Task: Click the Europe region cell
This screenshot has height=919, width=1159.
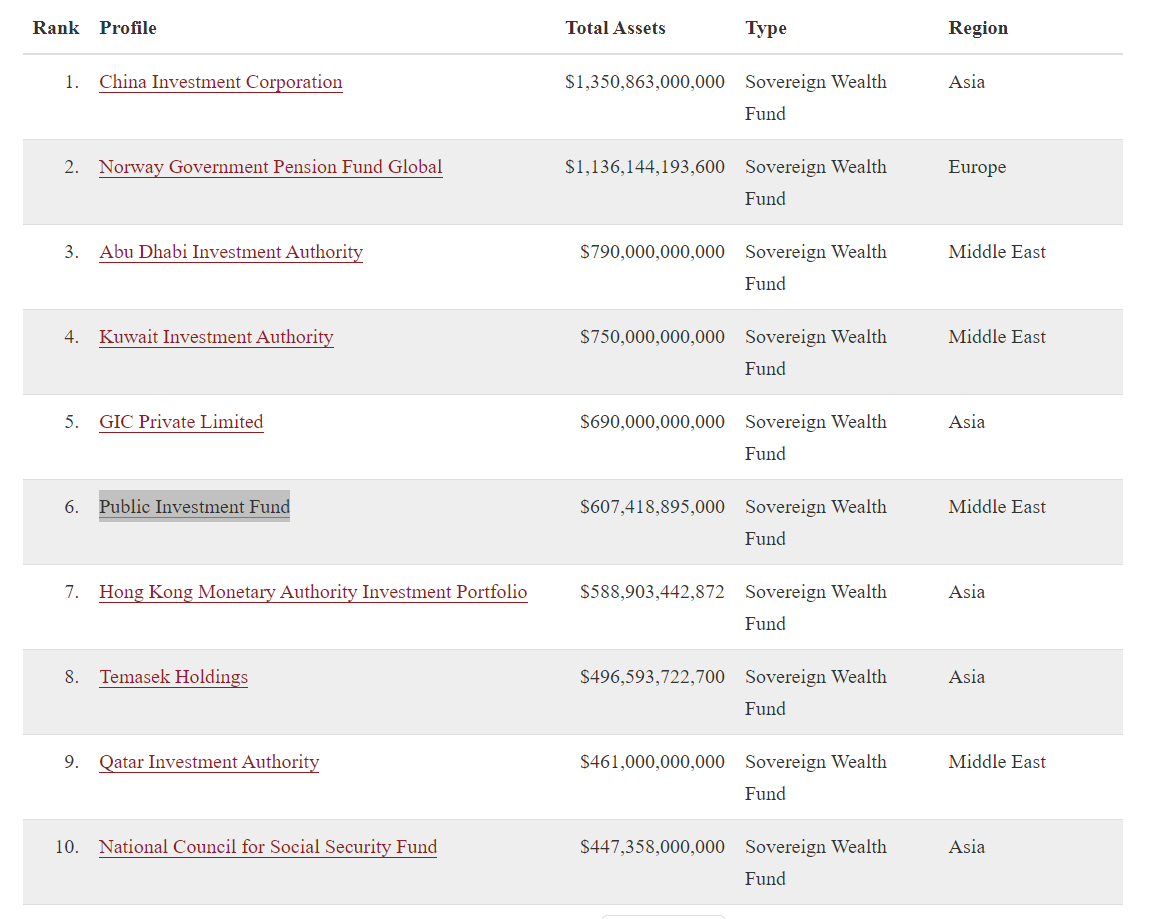Action: 977,167
